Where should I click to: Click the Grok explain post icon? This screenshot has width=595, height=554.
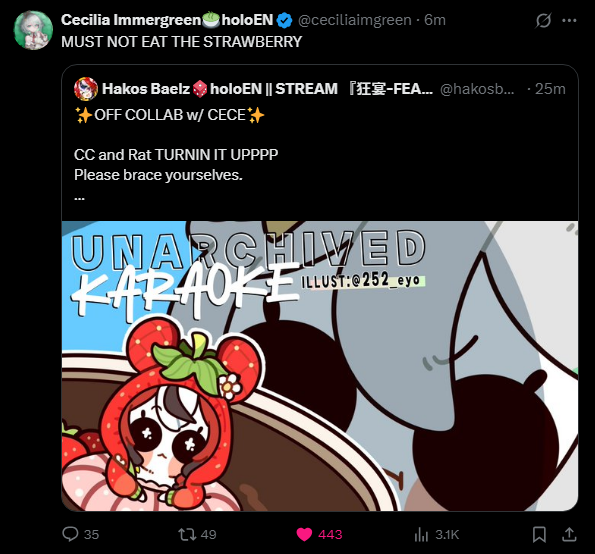[x=543, y=20]
